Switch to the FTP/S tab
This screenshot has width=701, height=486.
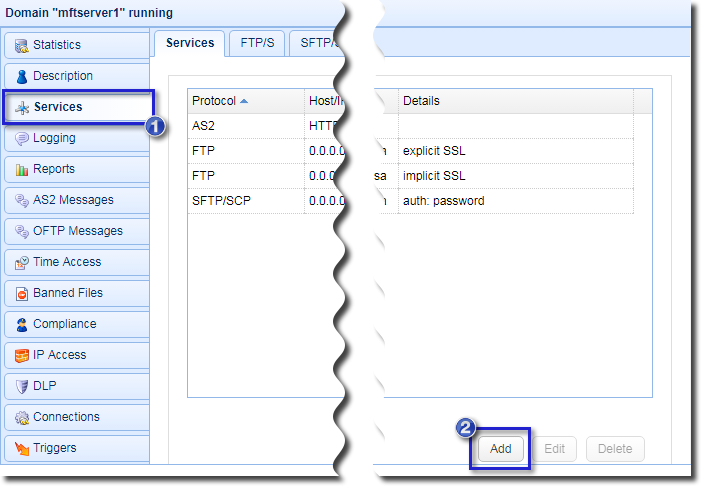257,43
